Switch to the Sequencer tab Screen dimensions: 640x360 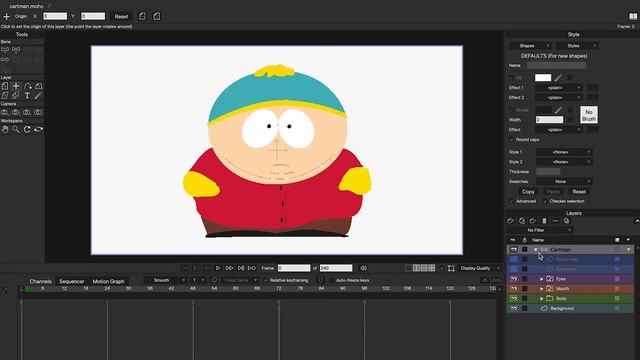click(71, 281)
